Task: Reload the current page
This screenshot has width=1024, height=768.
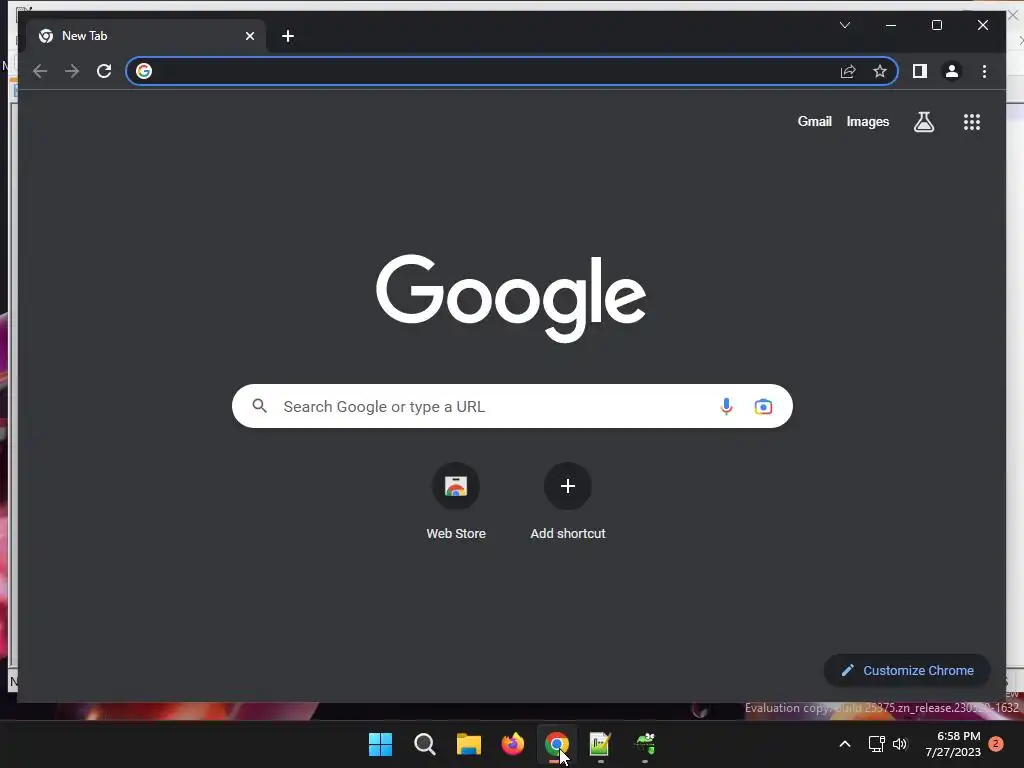Action: tap(104, 71)
